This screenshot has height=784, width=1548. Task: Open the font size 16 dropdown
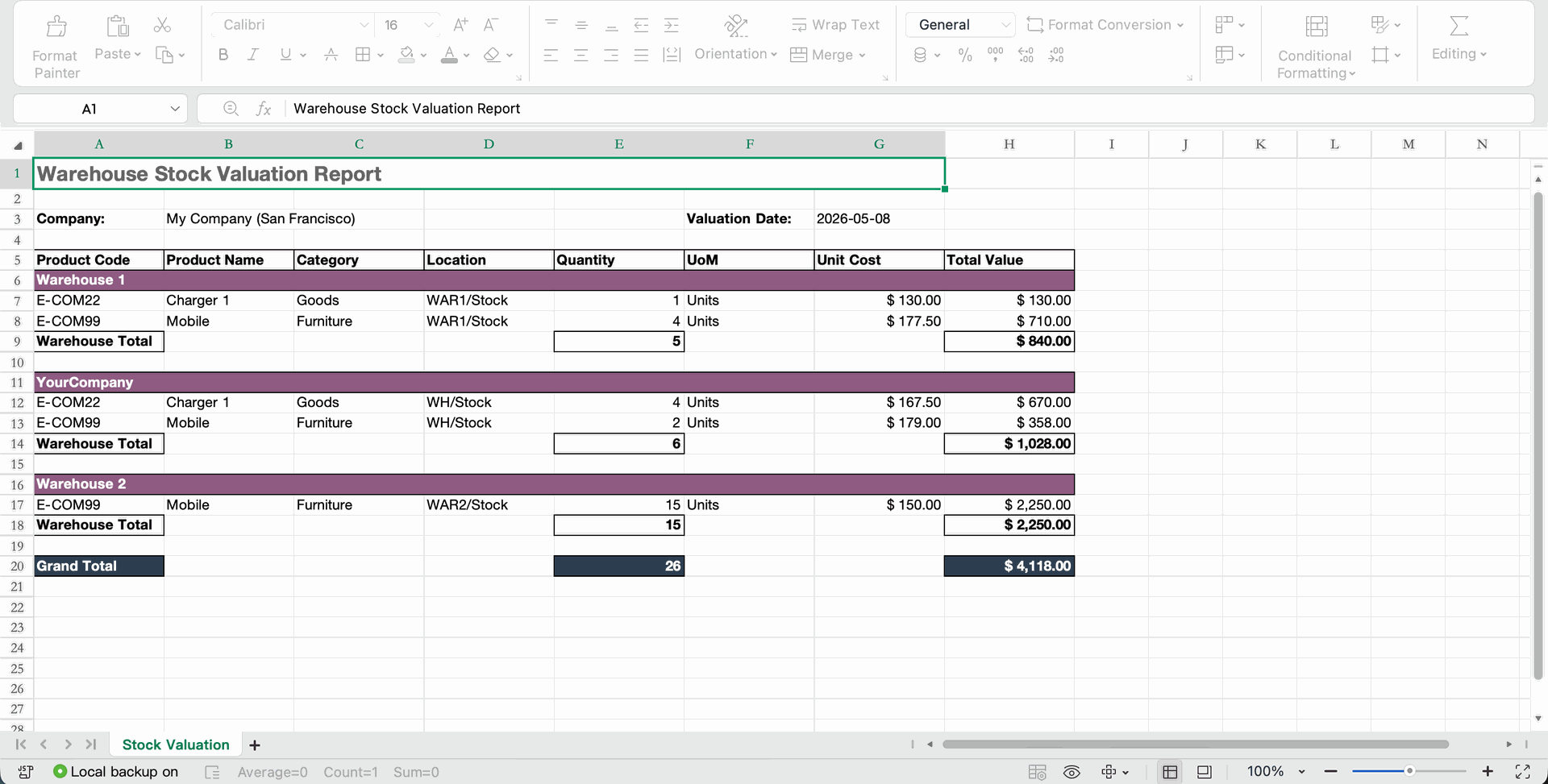click(x=429, y=25)
